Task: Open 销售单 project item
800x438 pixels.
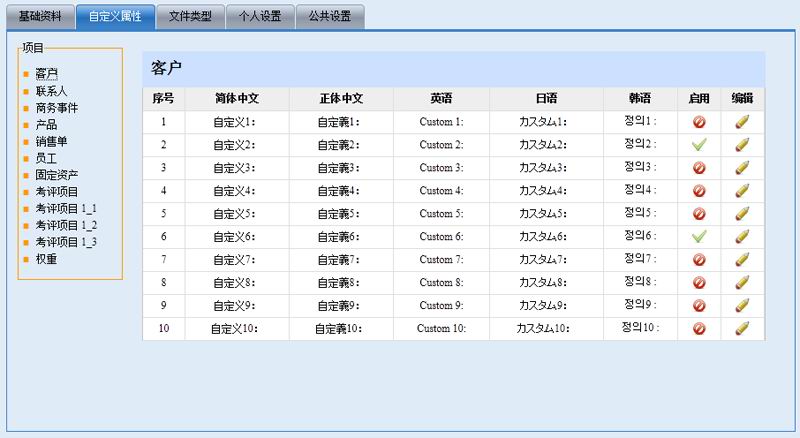Action: point(51,142)
